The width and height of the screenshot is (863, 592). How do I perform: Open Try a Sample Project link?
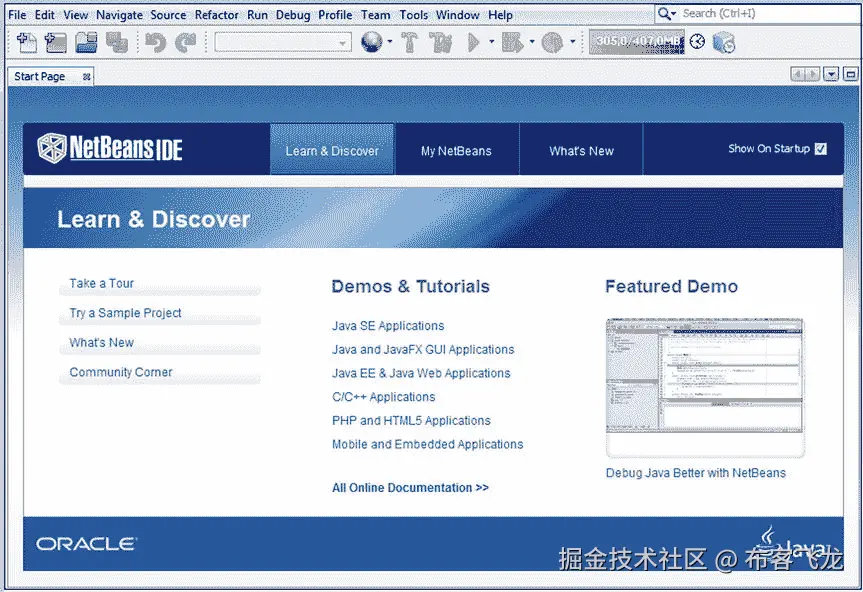tap(125, 313)
